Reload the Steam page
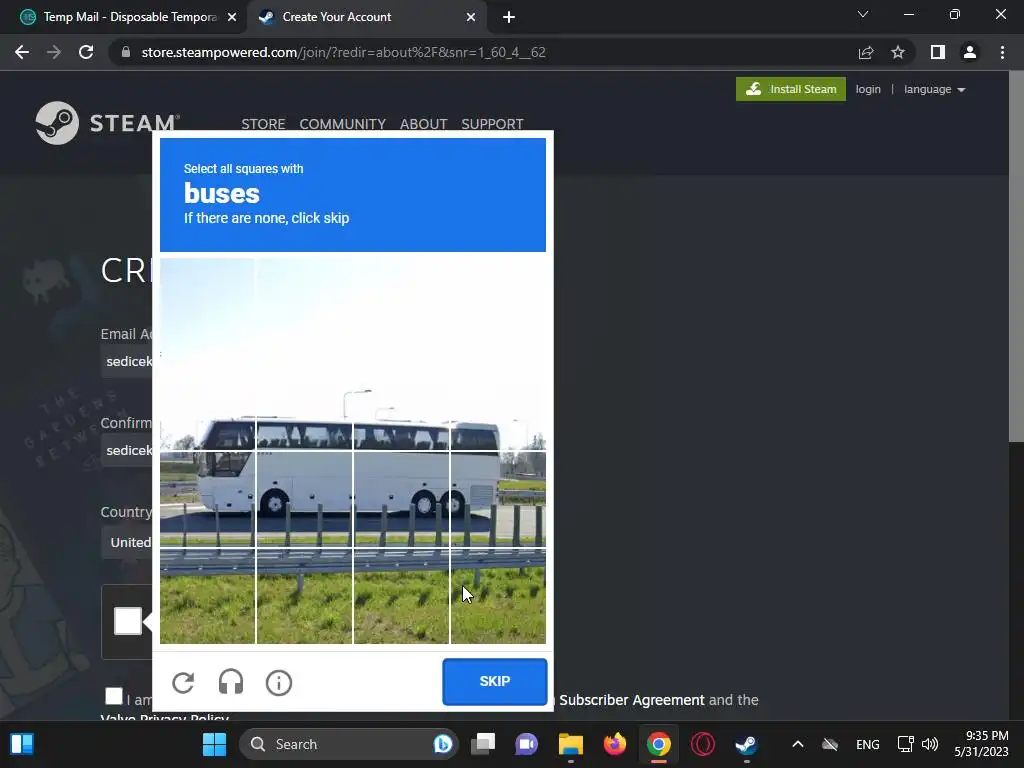Viewport: 1024px width, 768px height. tap(86, 52)
